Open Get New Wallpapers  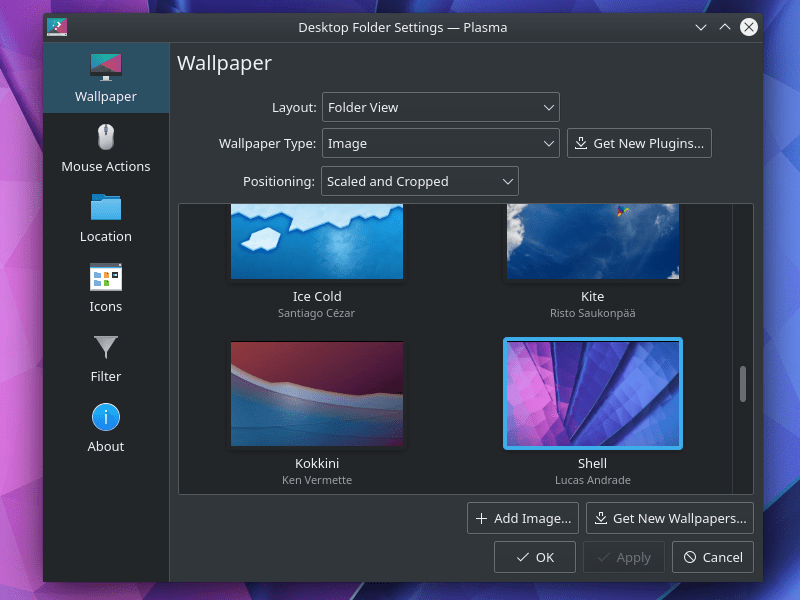(669, 518)
